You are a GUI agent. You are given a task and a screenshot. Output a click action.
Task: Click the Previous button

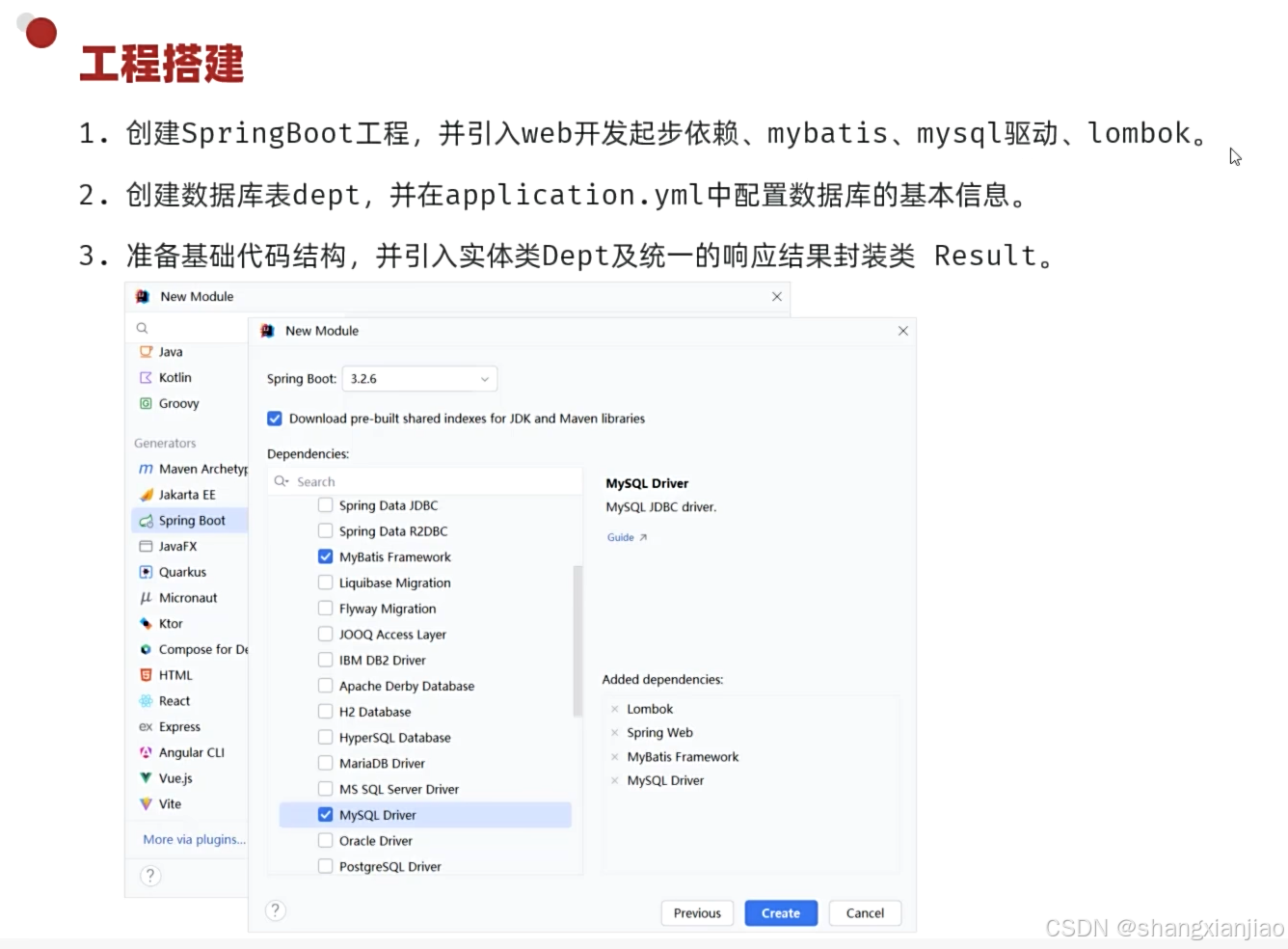point(697,913)
